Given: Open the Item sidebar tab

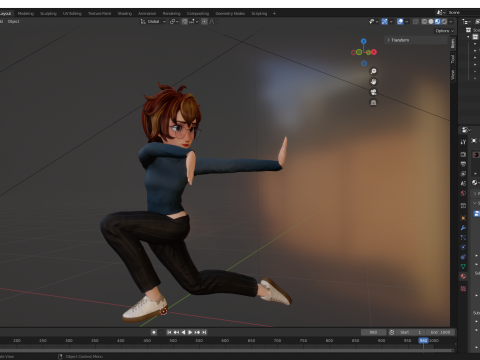Looking at the screenshot, I should 453,43.
